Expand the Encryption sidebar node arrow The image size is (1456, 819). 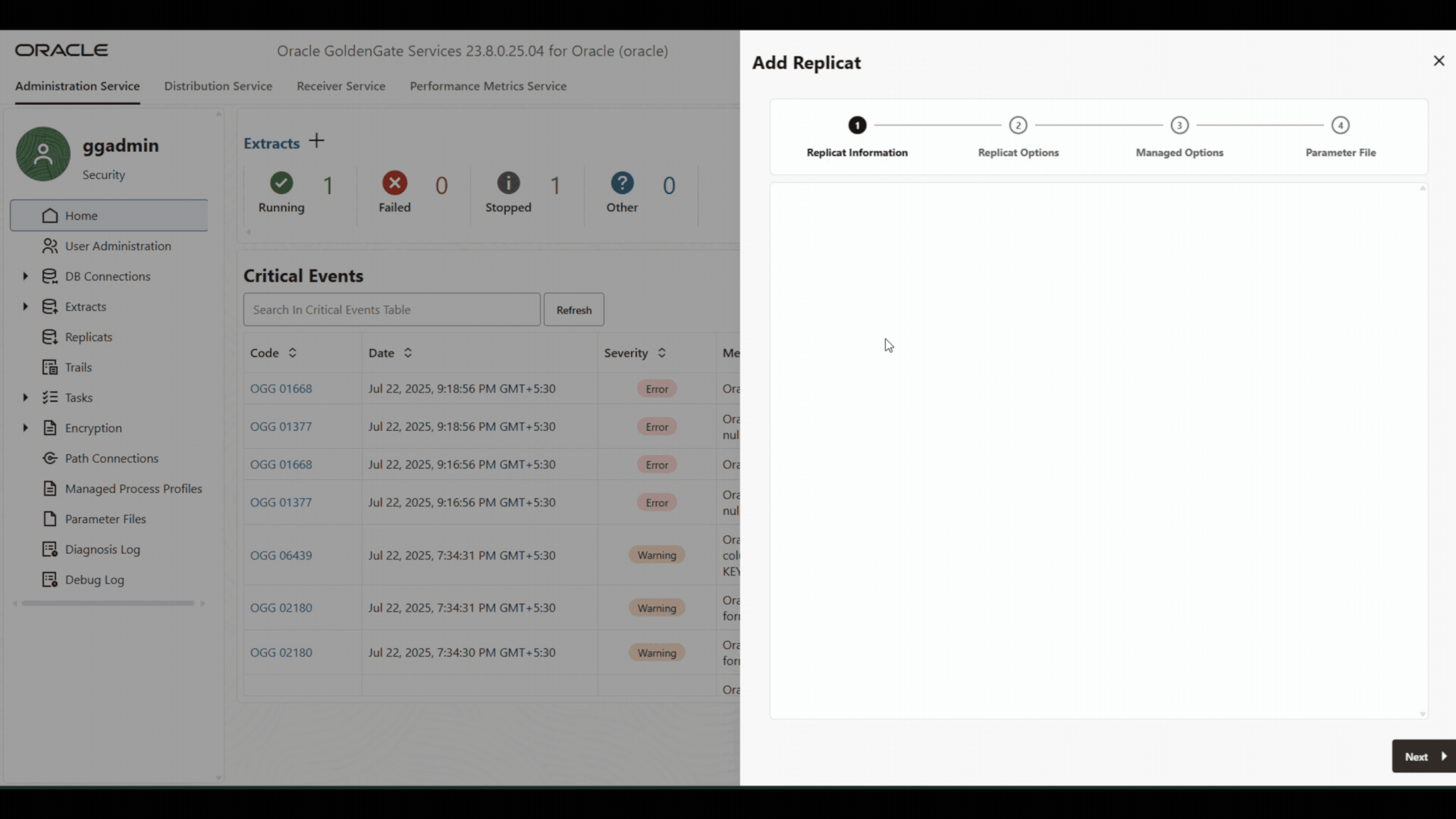tap(26, 428)
